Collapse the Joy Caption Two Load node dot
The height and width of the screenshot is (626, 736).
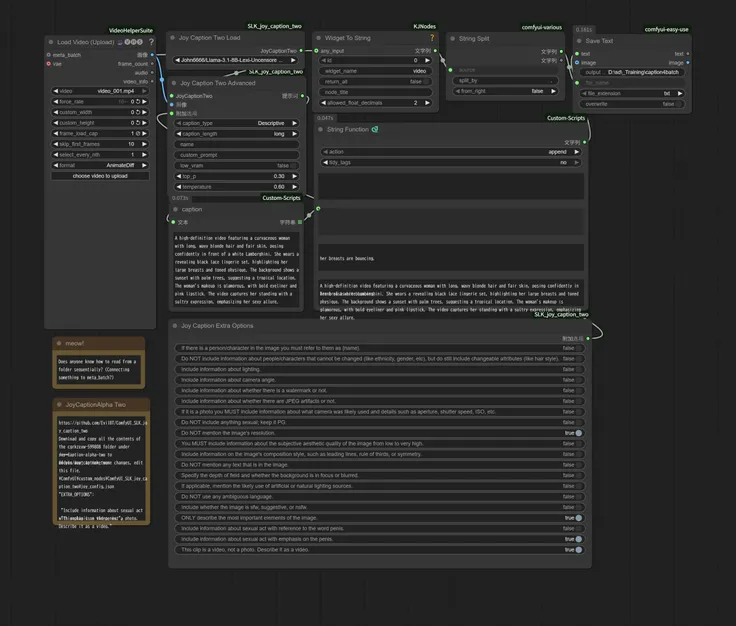173,38
